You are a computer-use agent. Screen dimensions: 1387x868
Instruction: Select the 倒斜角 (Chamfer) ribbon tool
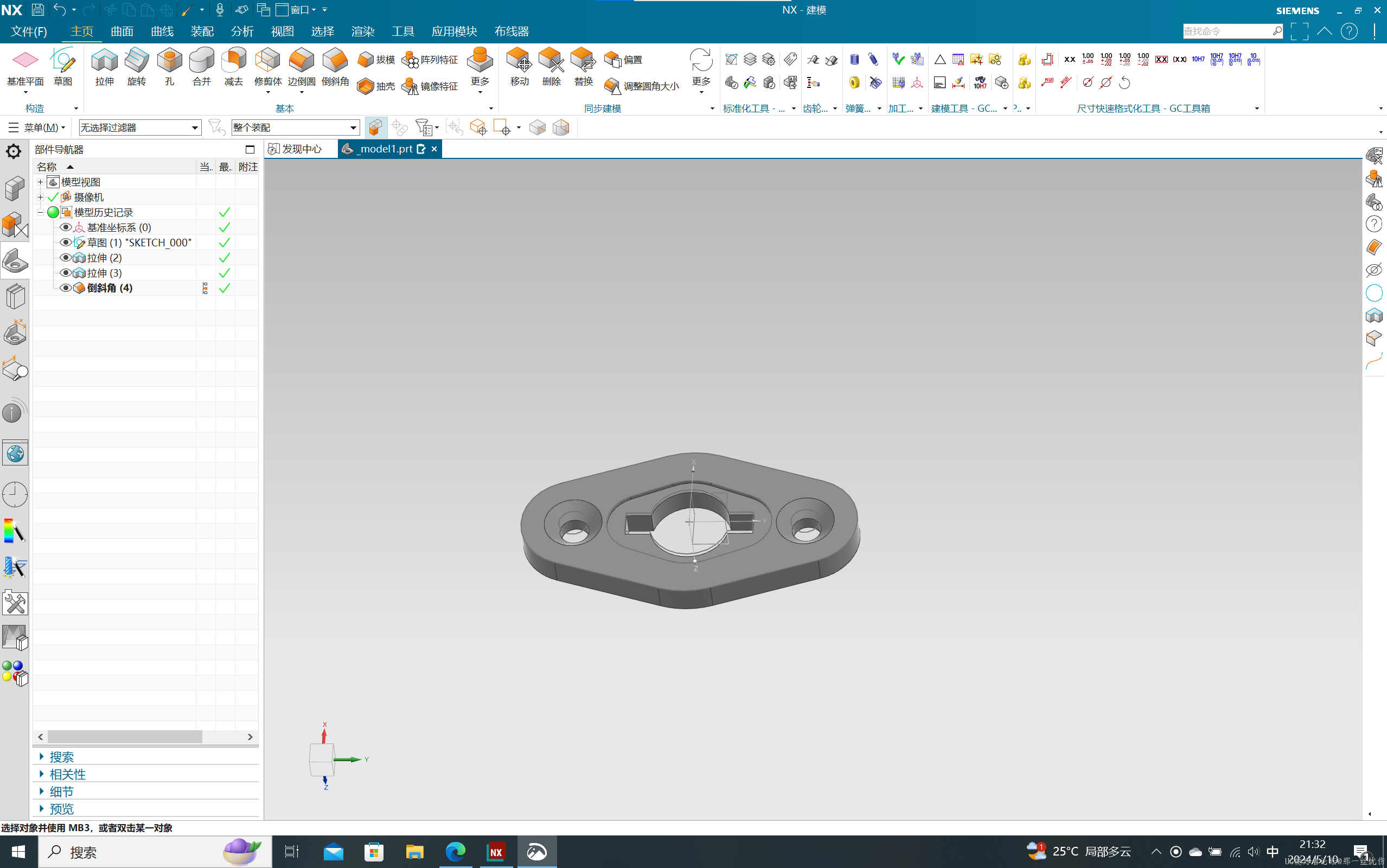[335, 67]
